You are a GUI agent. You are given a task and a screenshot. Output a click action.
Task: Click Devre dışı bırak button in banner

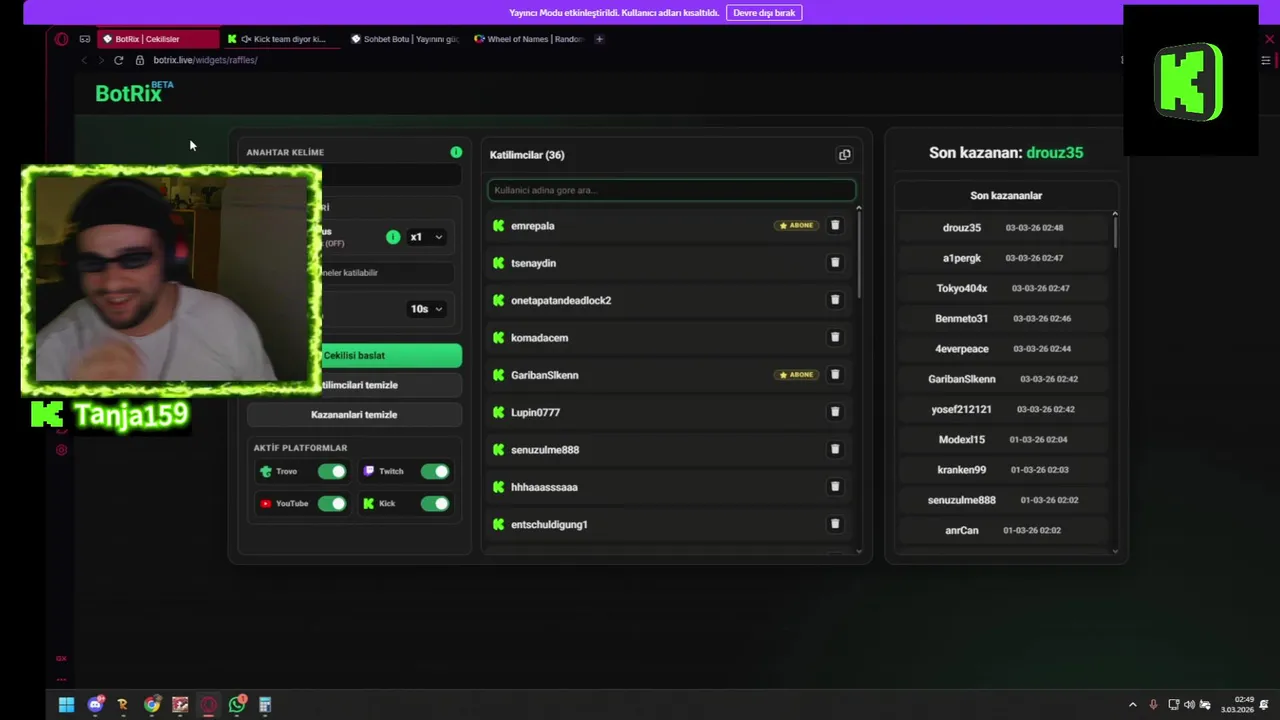(x=764, y=13)
